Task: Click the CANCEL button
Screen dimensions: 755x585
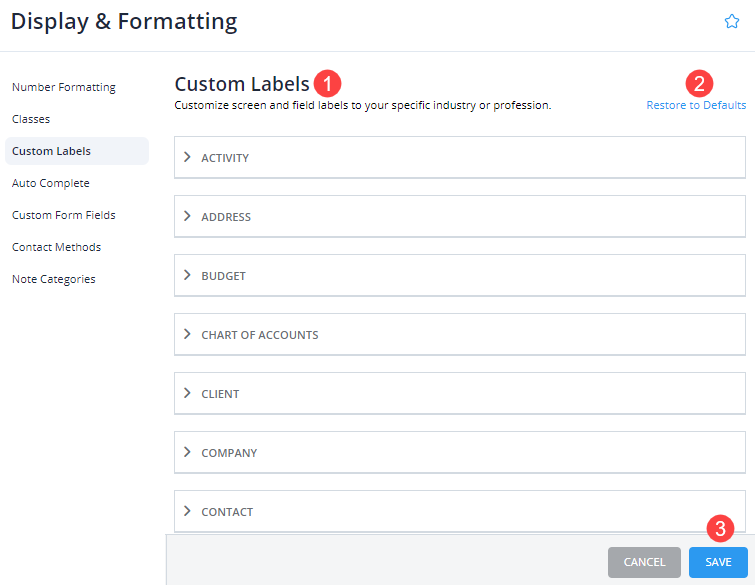Action: coord(644,562)
